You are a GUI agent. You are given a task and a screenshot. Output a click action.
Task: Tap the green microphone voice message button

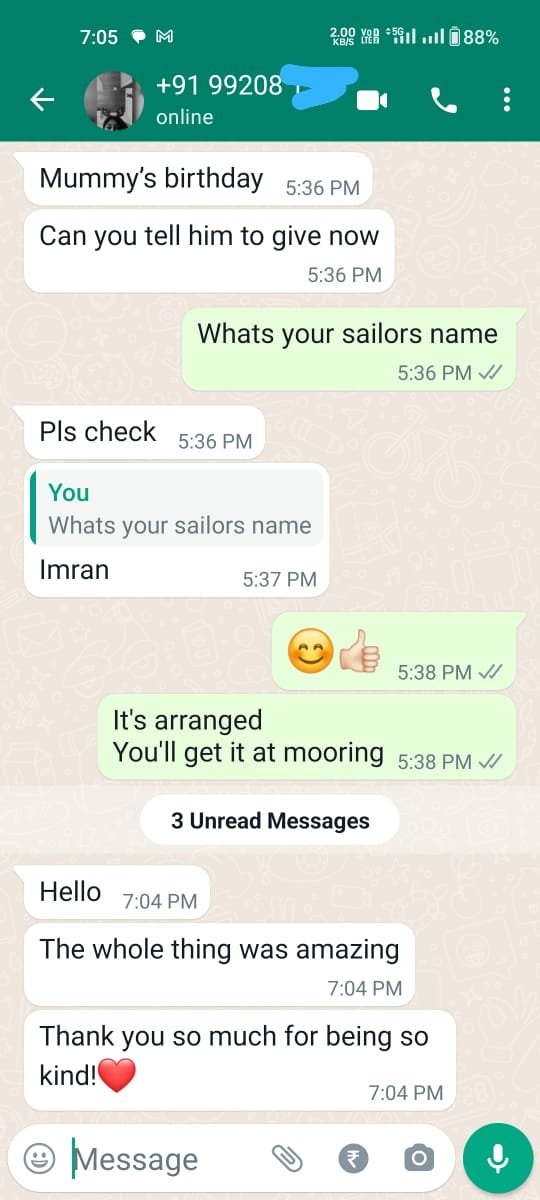pos(498,1158)
